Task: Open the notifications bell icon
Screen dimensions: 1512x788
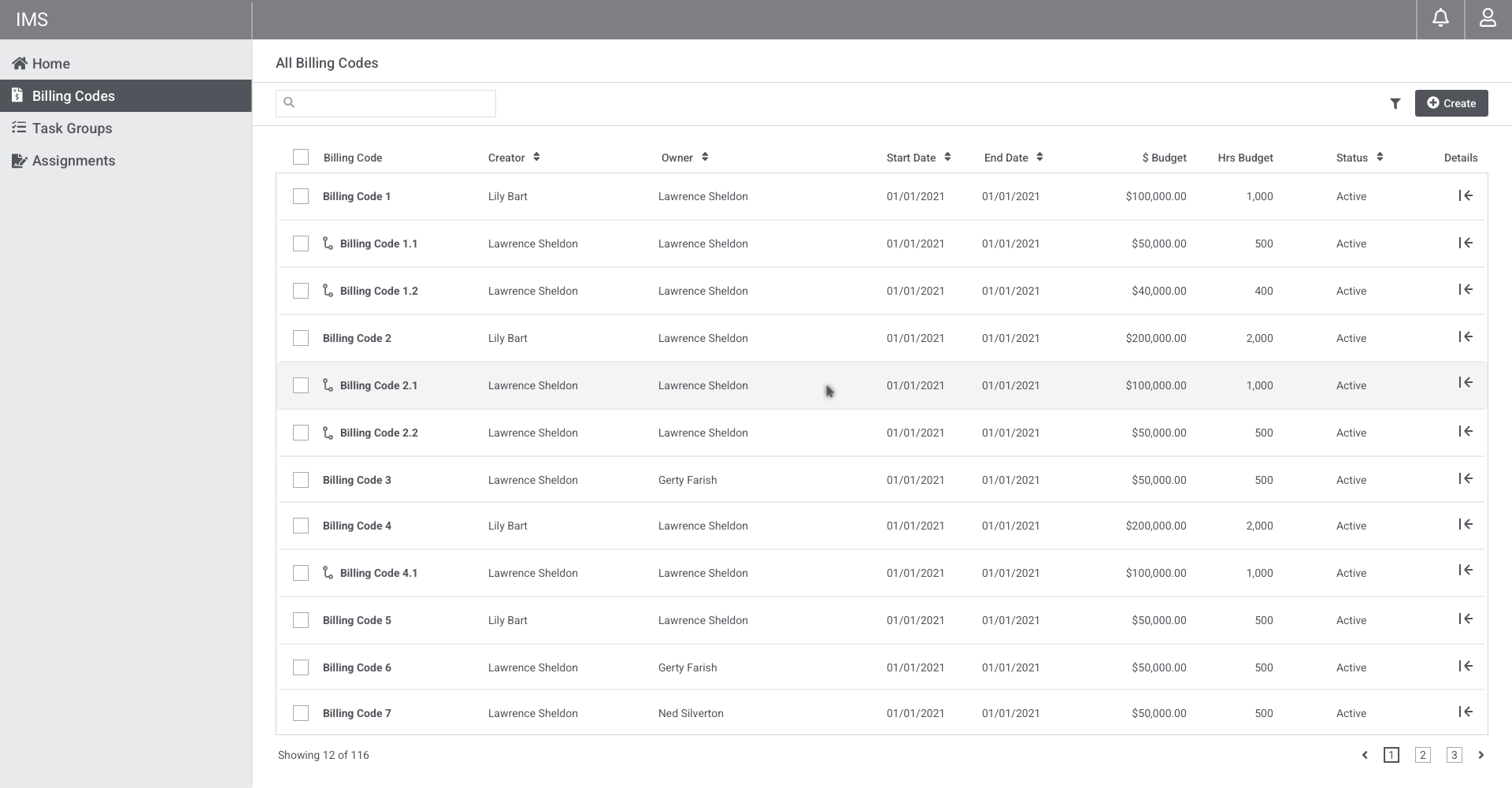Action: 1440,18
